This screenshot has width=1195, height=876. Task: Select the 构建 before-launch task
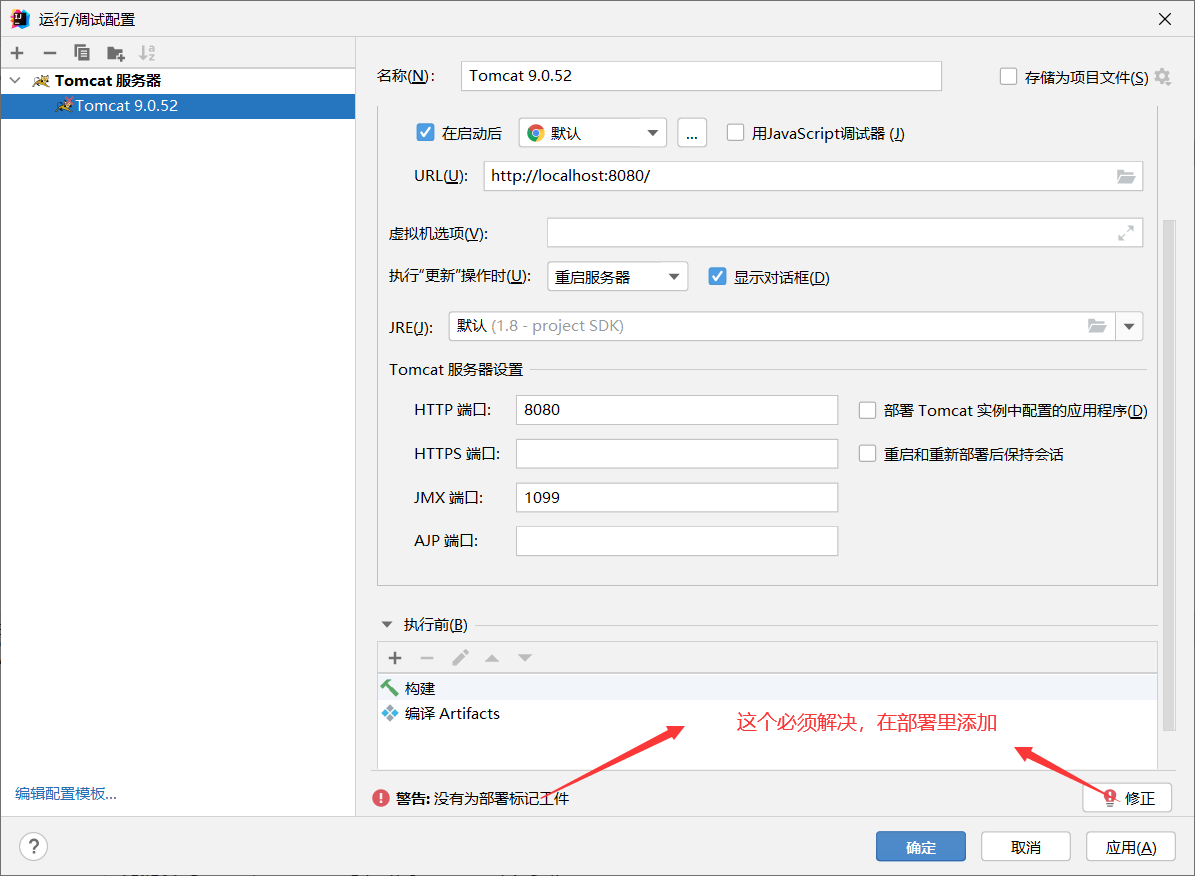tap(767, 688)
